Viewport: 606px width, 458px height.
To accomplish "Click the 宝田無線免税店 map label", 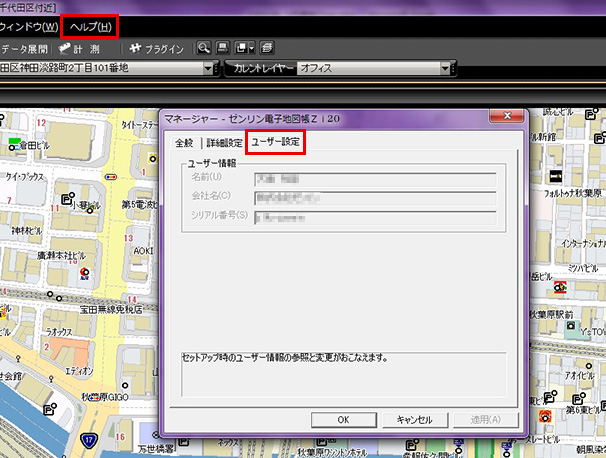I will pyautogui.click(x=111, y=310).
